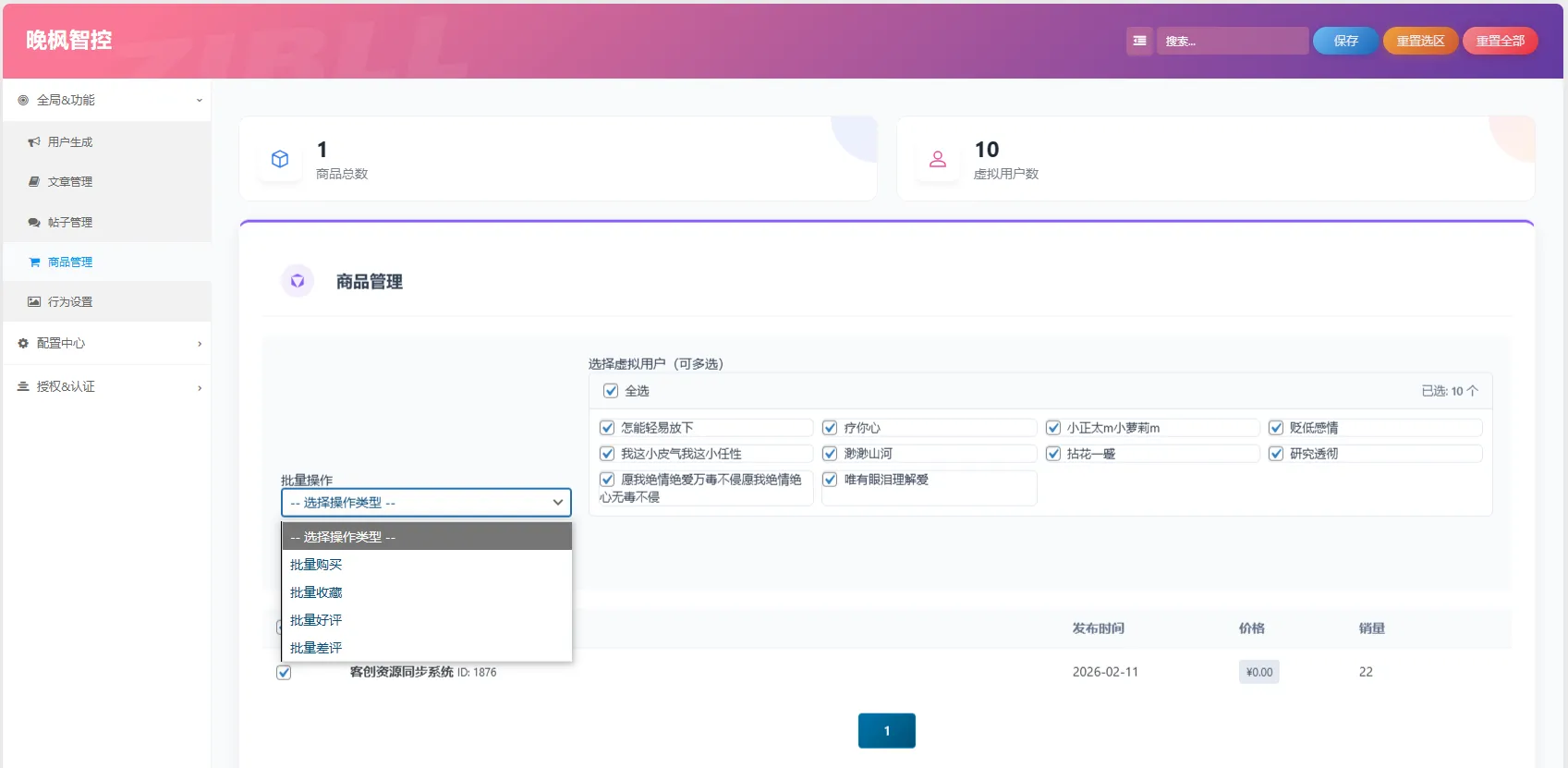Uncheck the user 小正太m小萝莉m
Viewport: 1568px width, 768px height.
[1053, 428]
